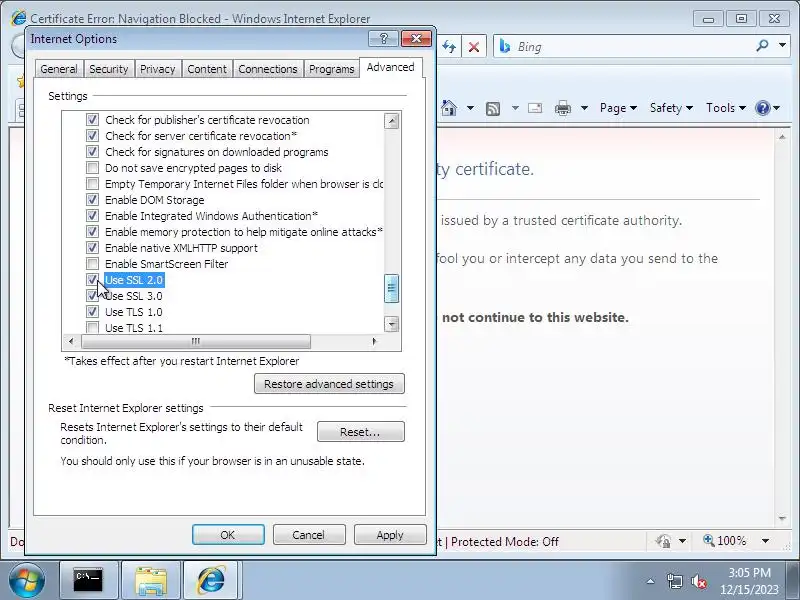
Task: Click the Internet Options help question button
Action: point(383,38)
